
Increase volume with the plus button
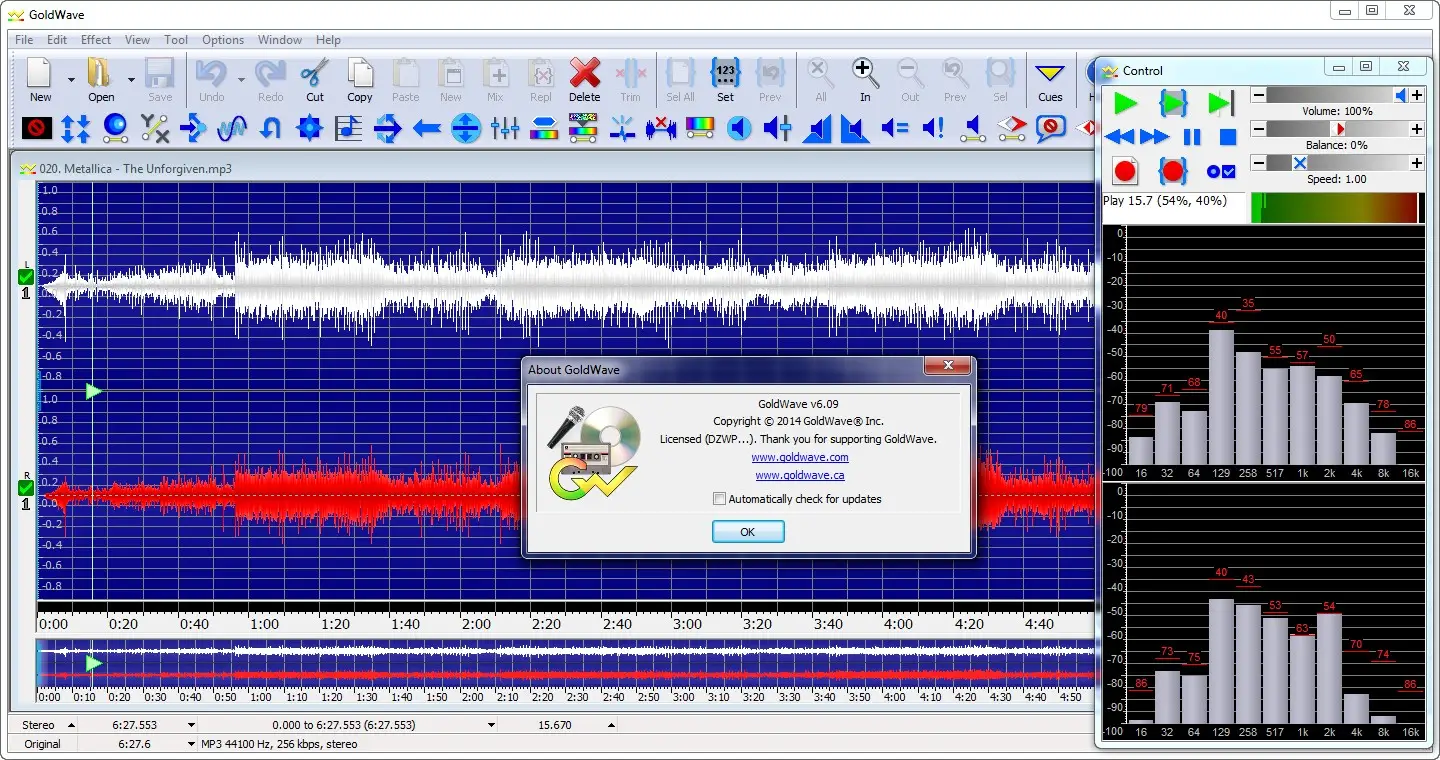[1417, 95]
